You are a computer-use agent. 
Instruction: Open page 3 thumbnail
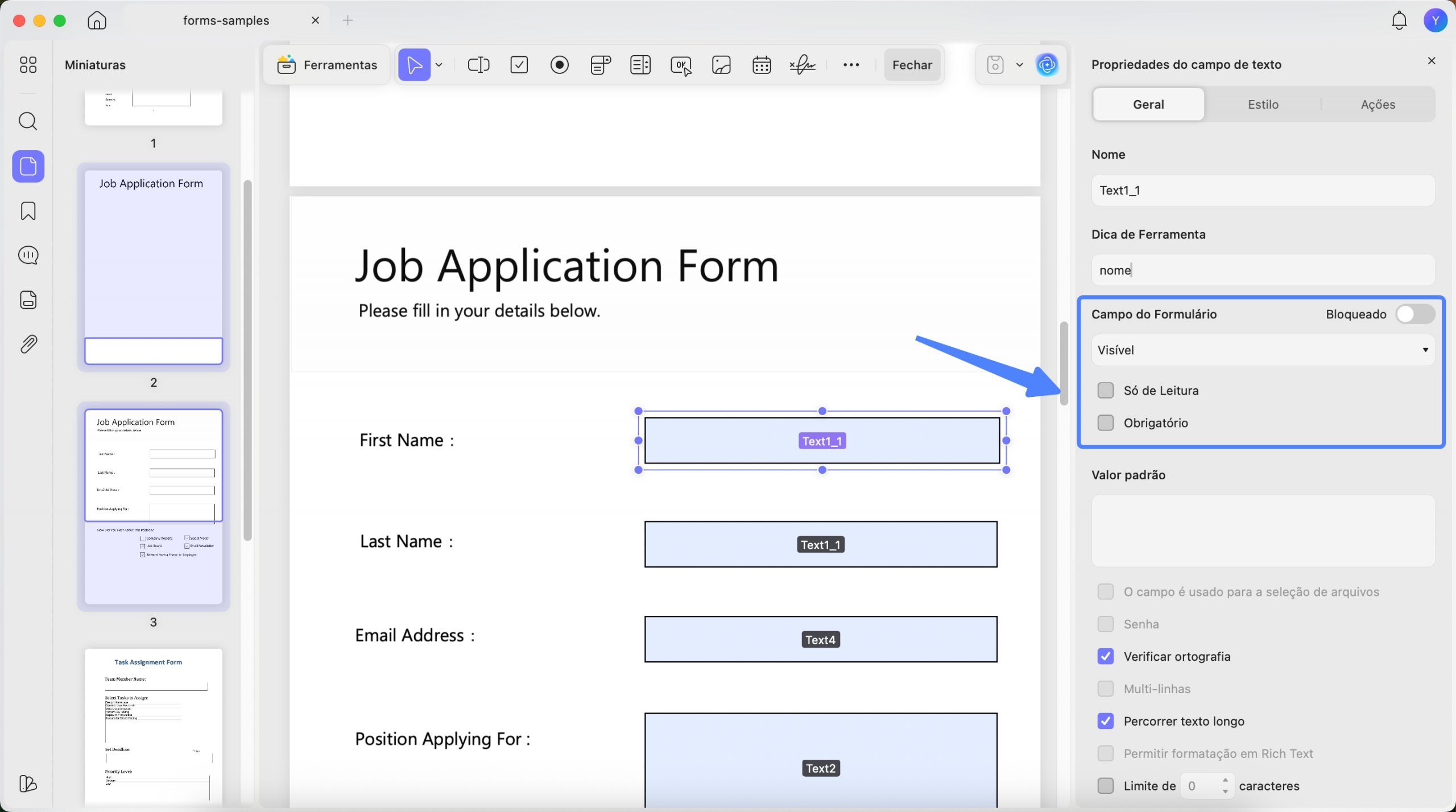[154, 507]
